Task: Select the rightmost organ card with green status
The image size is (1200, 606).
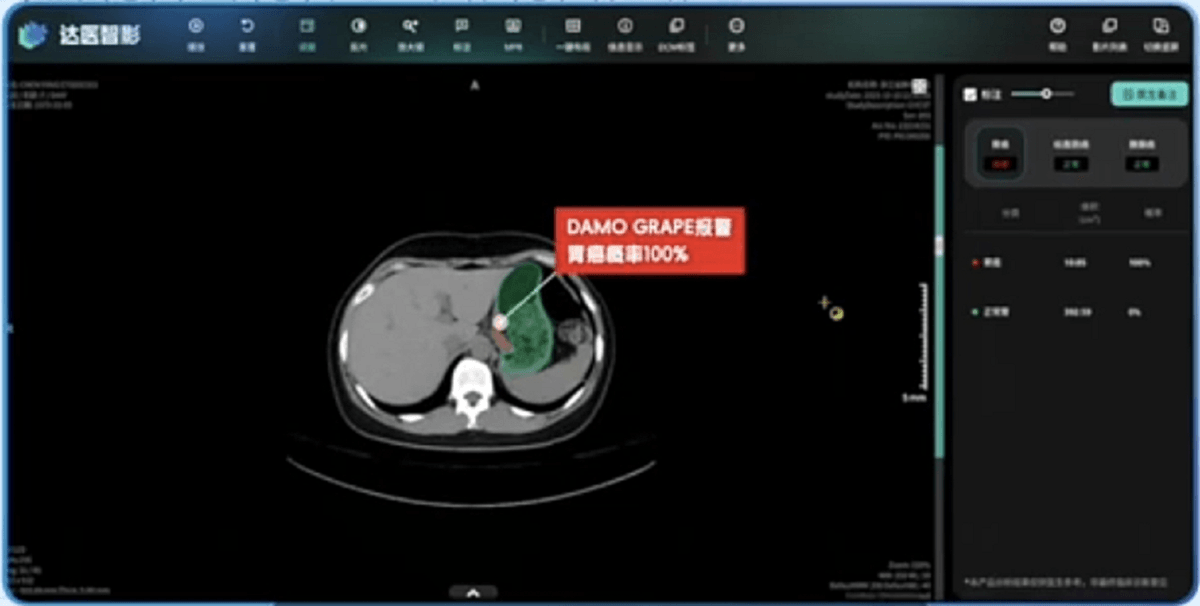Action: pos(1141,154)
